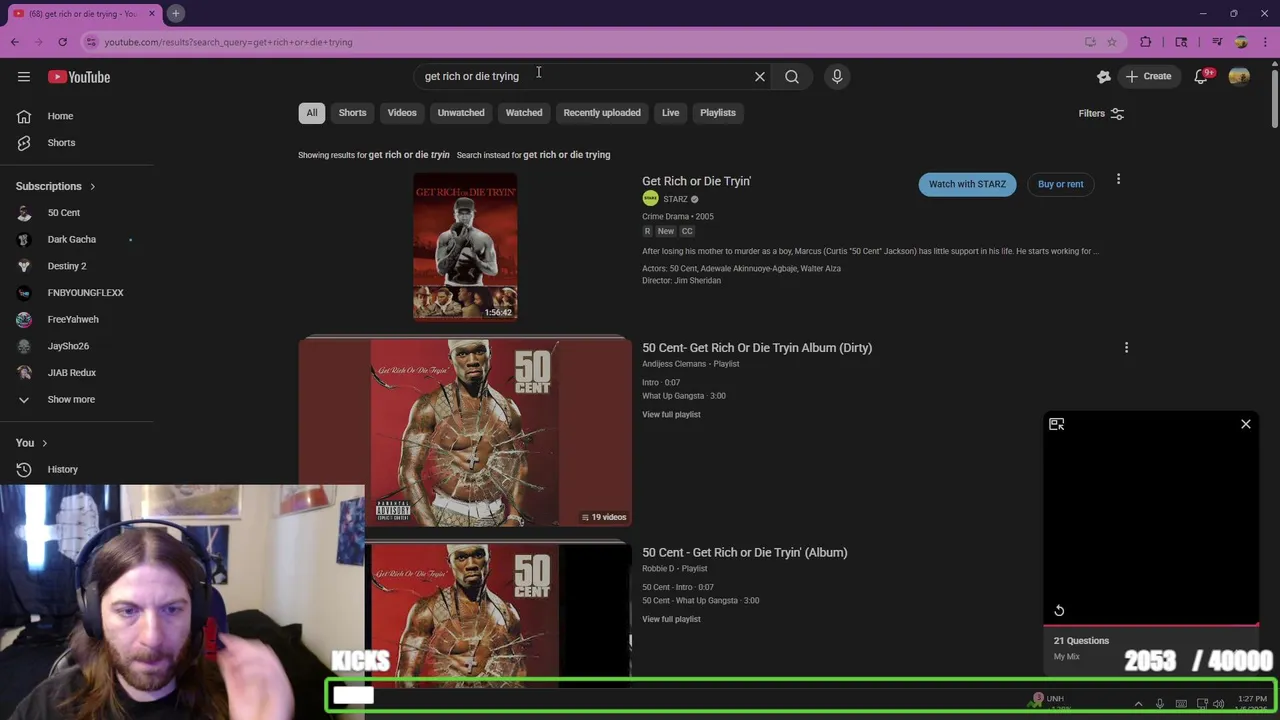The image size is (1280, 720).
Task: Click the Album (Dirty) playlist thumbnail
Action: click(x=465, y=432)
